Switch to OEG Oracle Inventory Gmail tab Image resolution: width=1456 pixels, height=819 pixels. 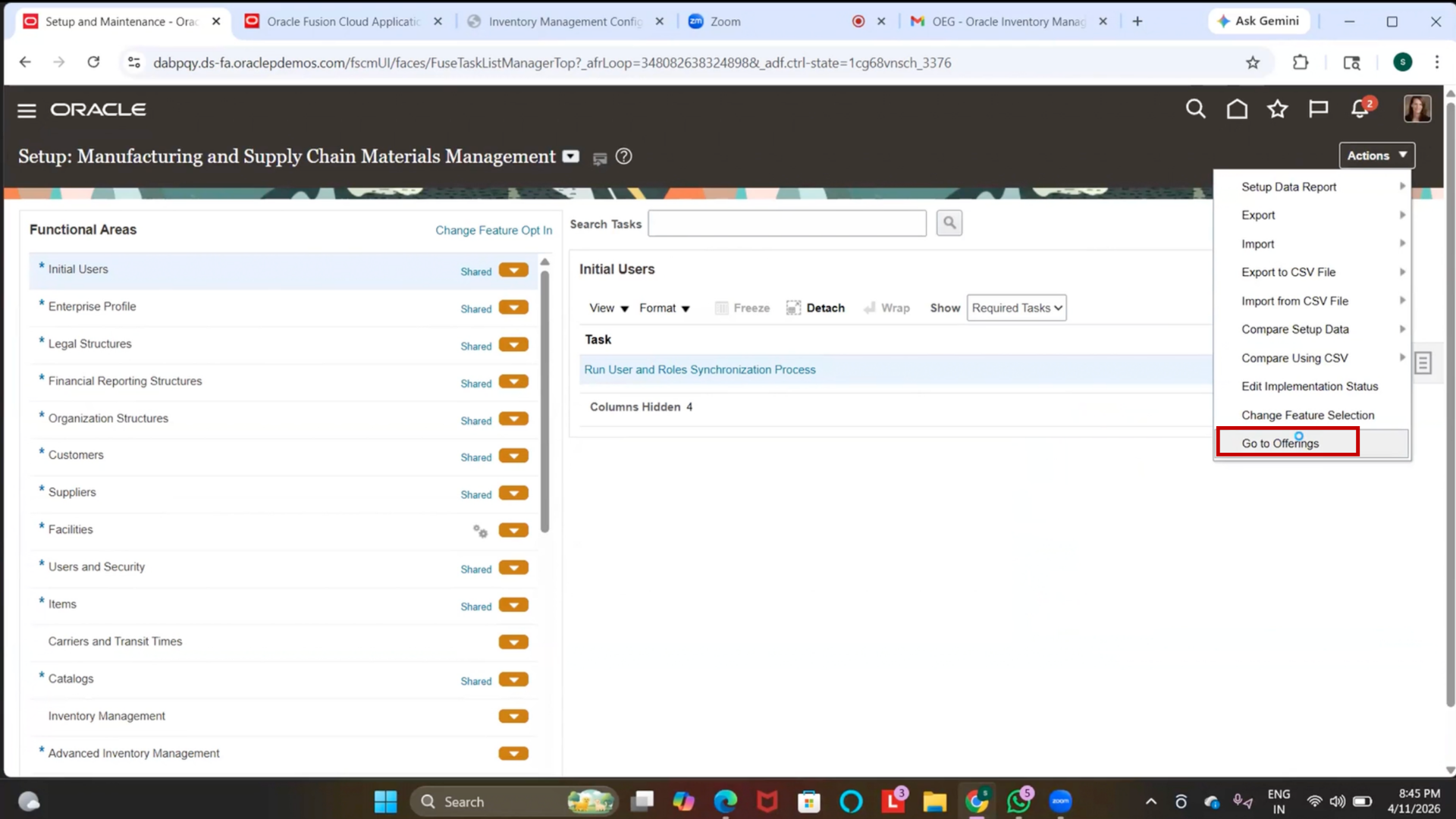point(1009,21)
